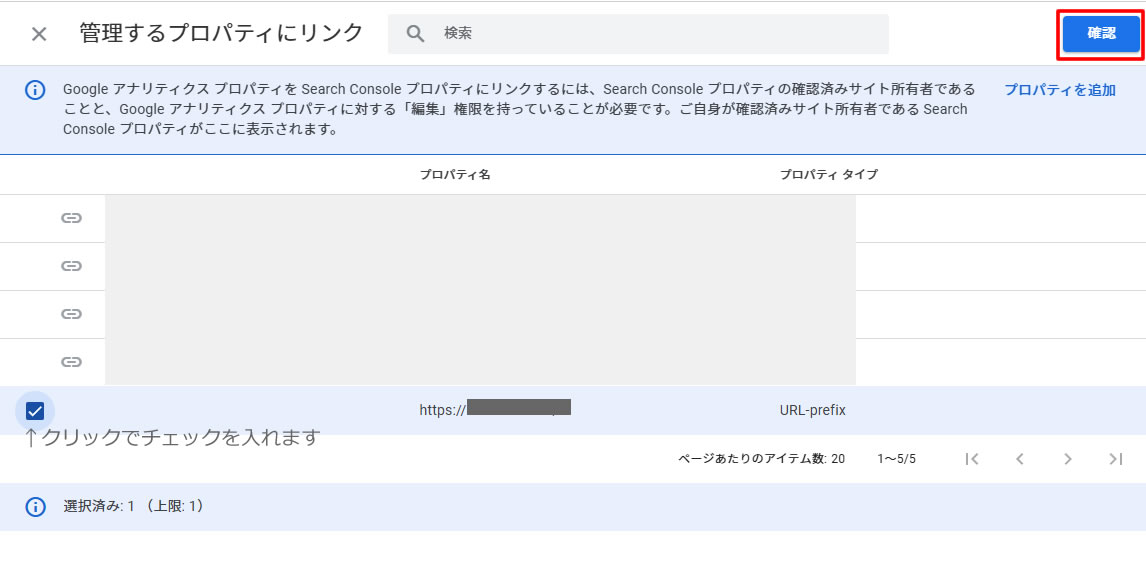Close the property link dialog with X
This screenshot has height=573, width=1146.
(x=39, y=34)
